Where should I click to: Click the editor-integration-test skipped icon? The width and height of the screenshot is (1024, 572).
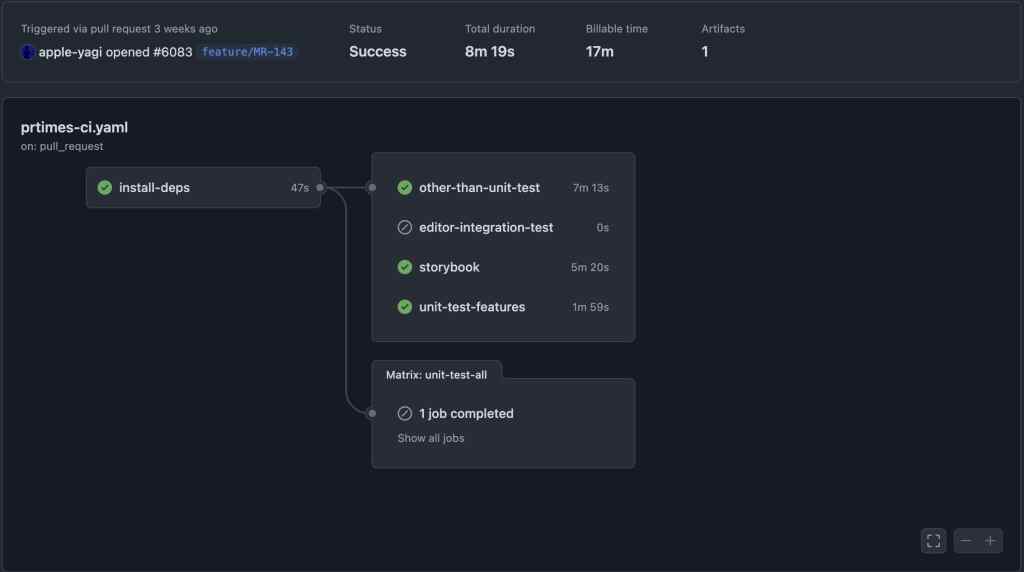click(x=405, y=227)
